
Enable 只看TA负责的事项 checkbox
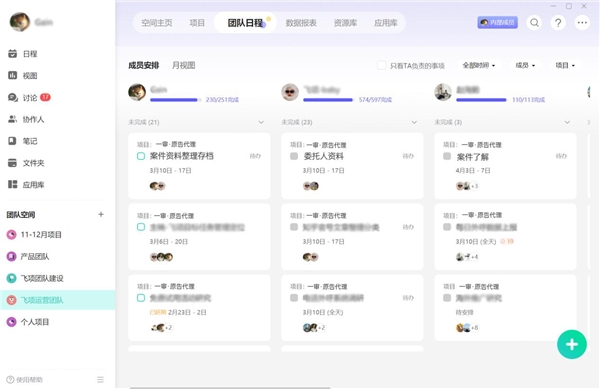pyautogui.click(x=381, y=65)
